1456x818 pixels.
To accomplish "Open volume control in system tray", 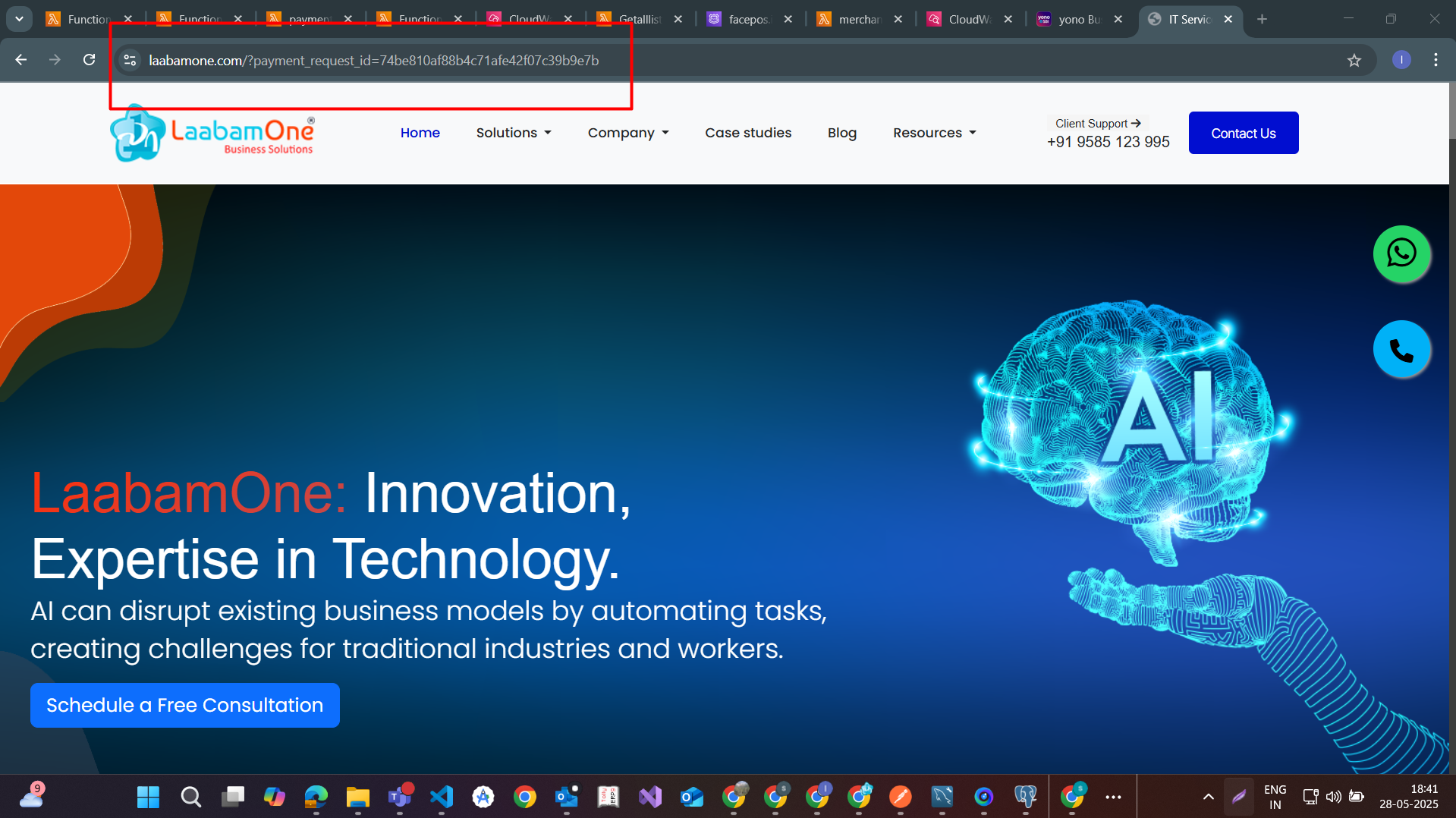I will pos(1333,797).
